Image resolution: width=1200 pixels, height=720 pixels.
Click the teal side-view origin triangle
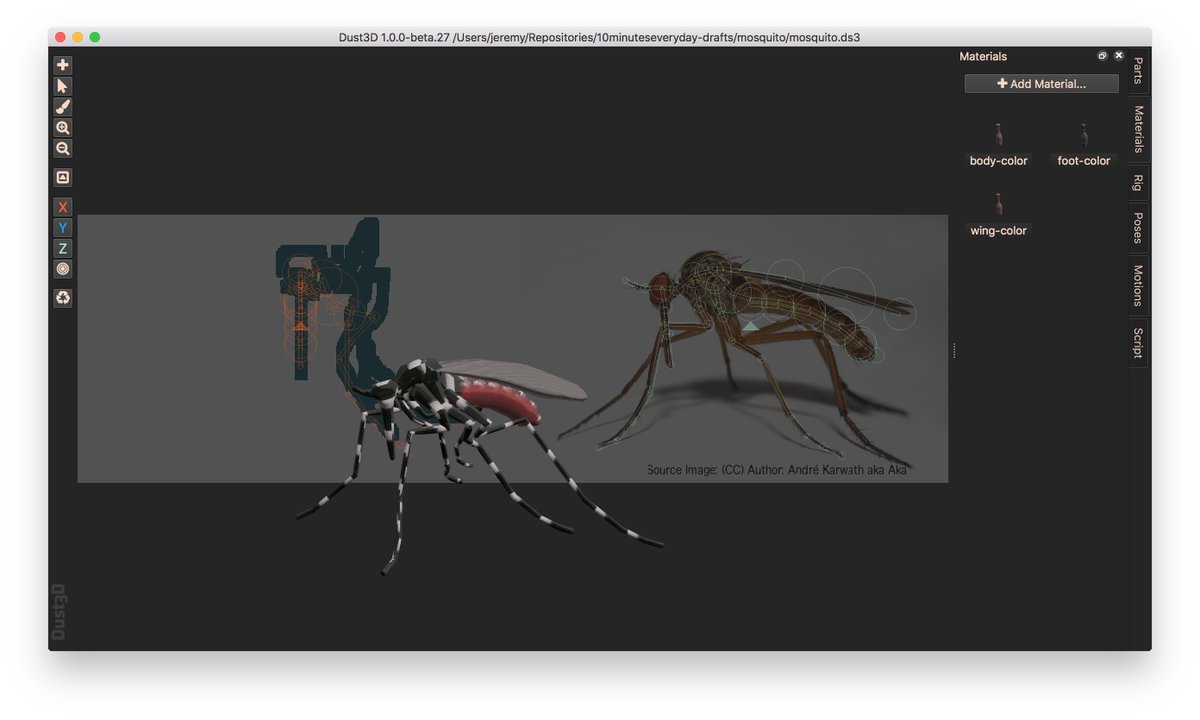750,325
